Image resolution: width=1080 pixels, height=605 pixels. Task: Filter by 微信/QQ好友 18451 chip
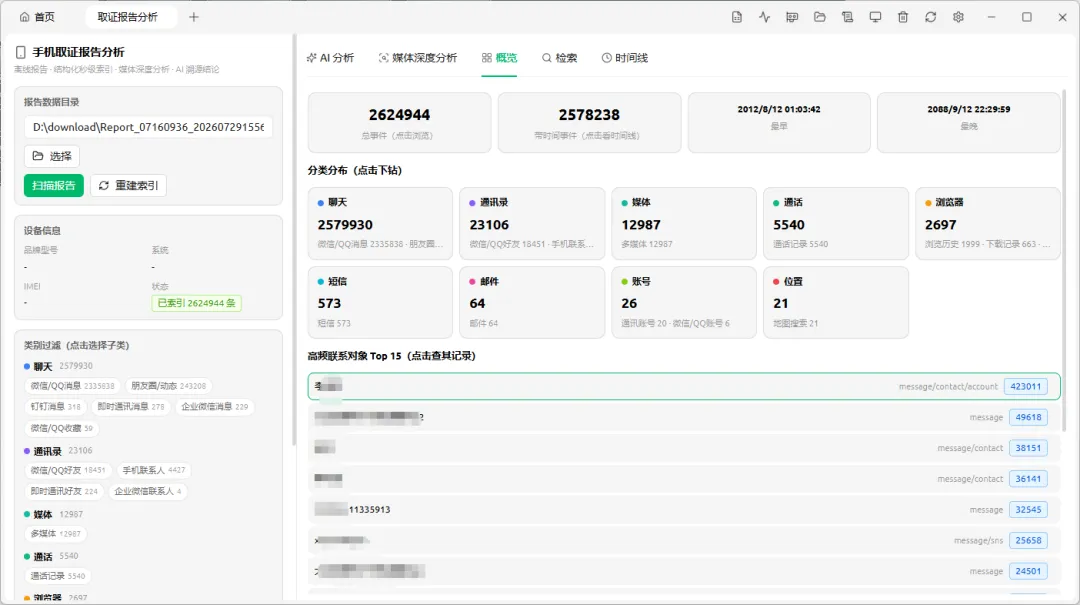pos(68,470)
